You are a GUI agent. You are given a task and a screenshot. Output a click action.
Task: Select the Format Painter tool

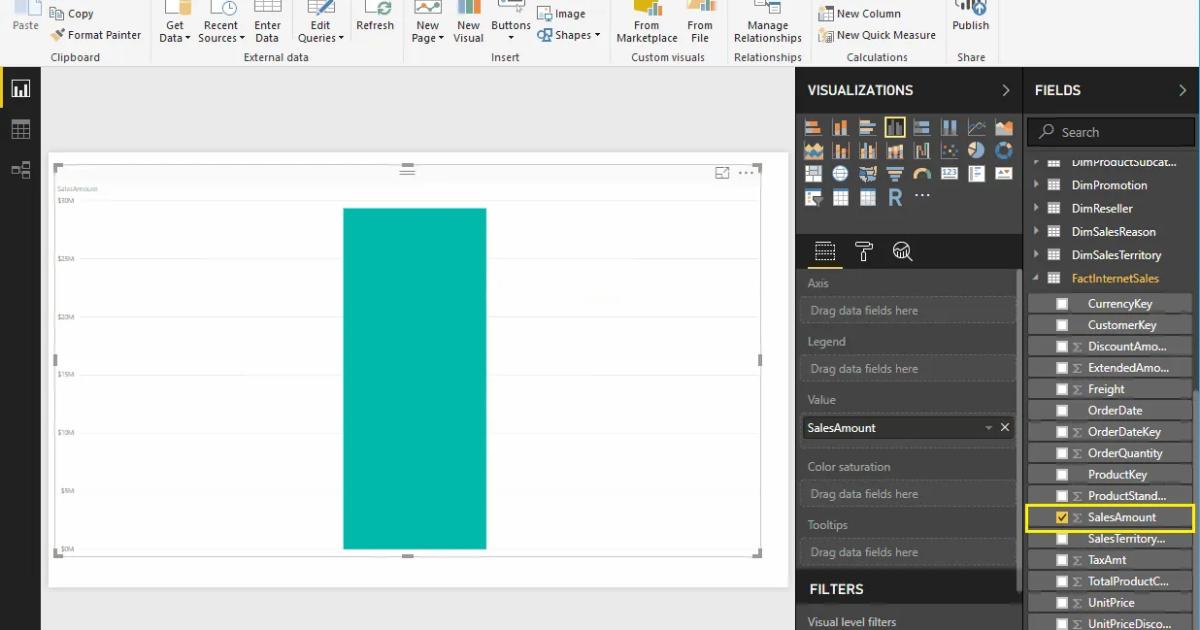[x=96, y=34]
